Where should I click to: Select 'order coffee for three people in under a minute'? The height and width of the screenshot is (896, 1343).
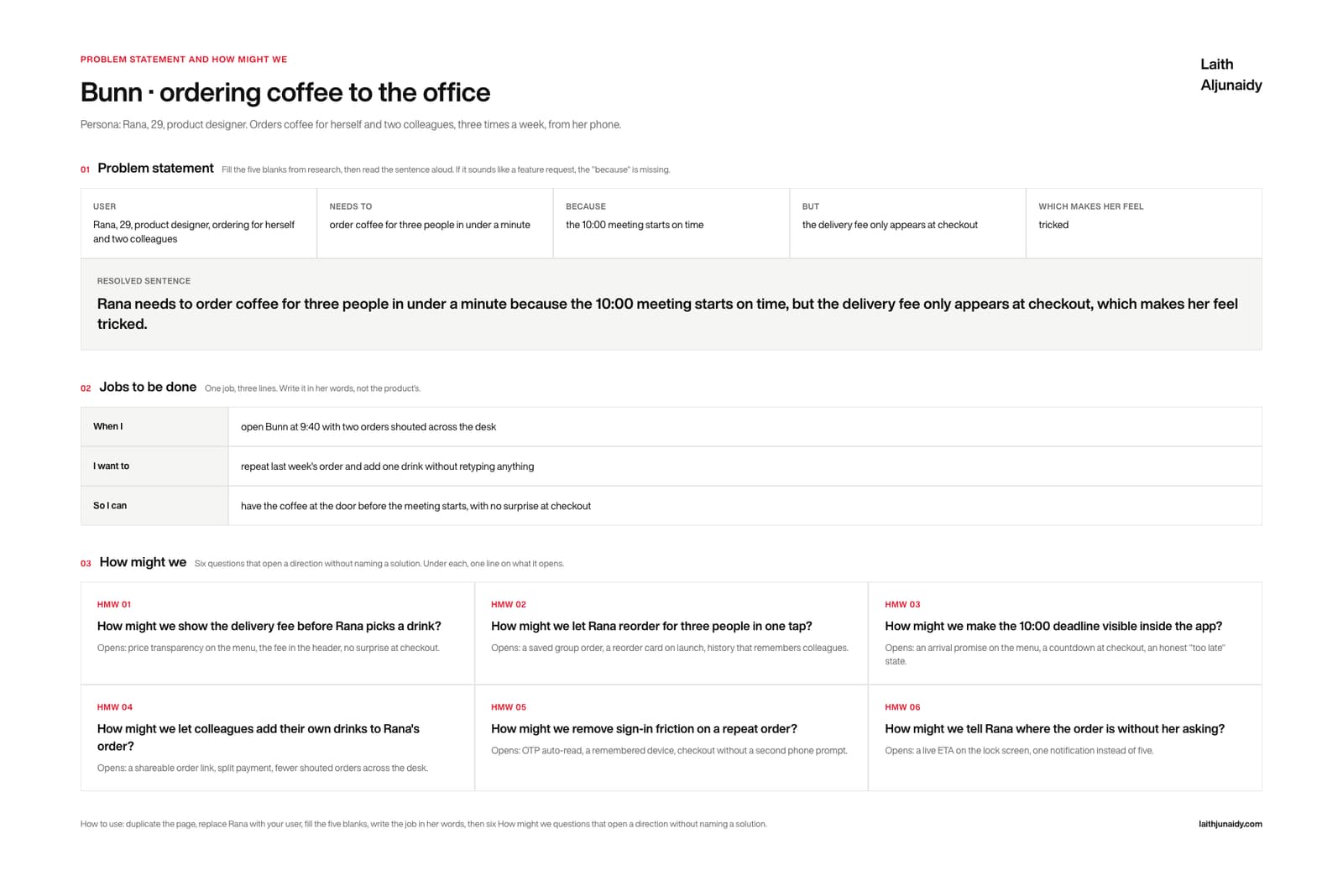coord(430,225)
